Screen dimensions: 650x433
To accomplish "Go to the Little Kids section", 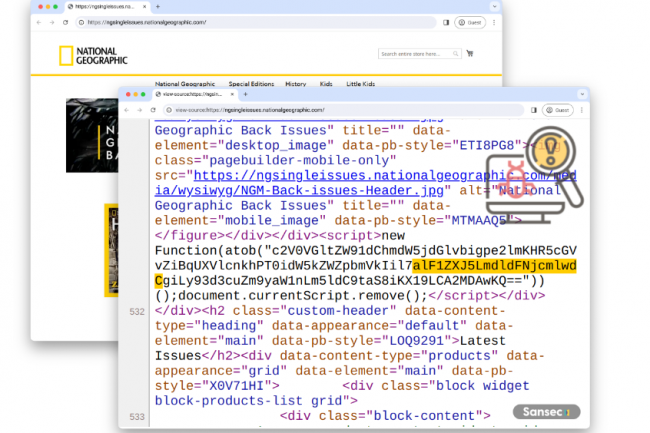I will 362,84.
